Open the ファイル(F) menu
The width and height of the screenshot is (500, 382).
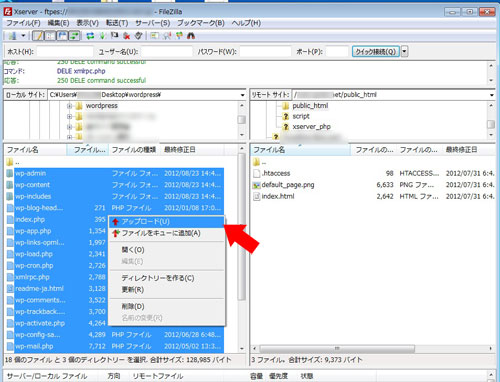click(24, 23)
